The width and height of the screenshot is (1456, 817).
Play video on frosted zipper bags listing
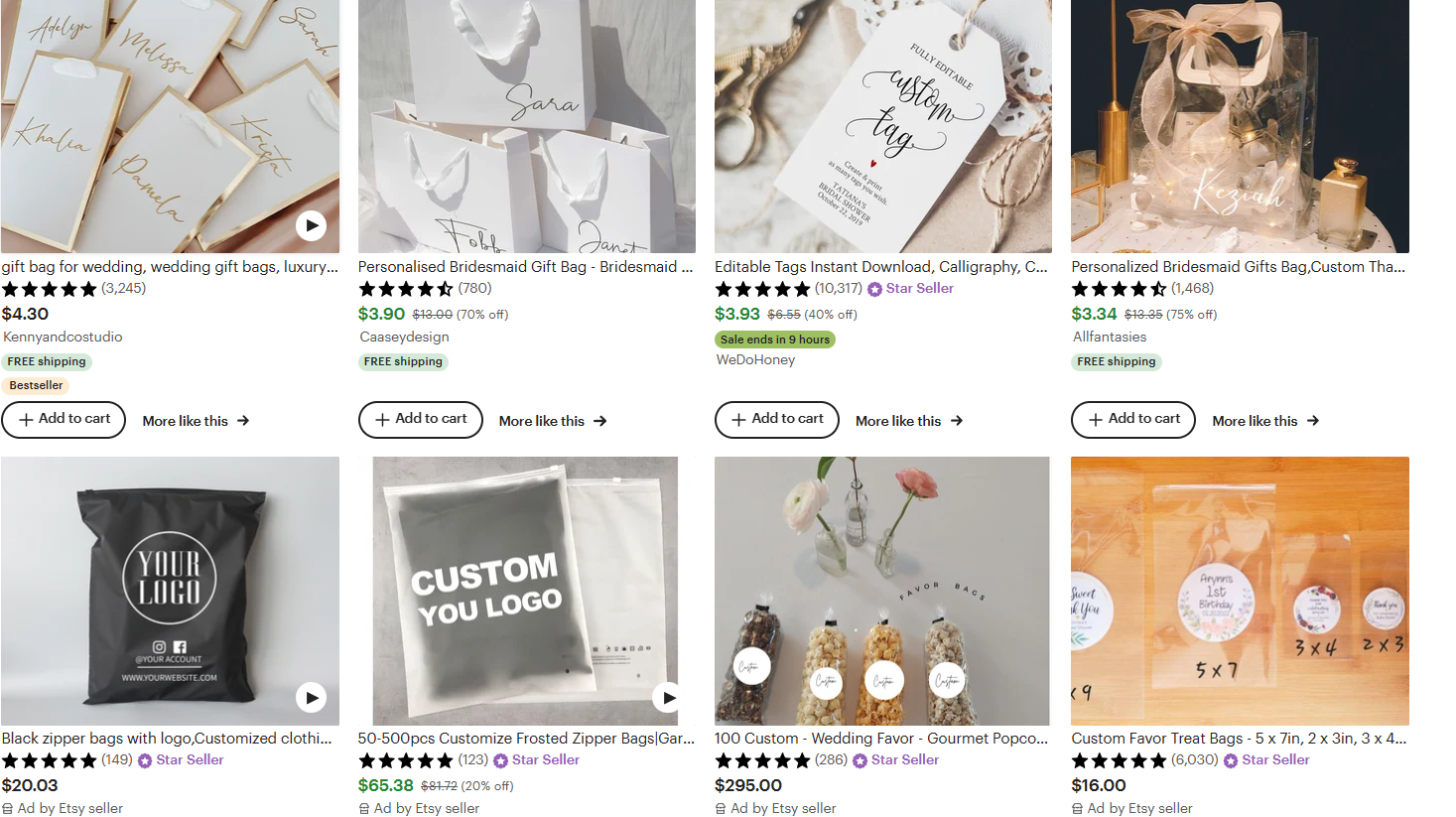point(668,698)
